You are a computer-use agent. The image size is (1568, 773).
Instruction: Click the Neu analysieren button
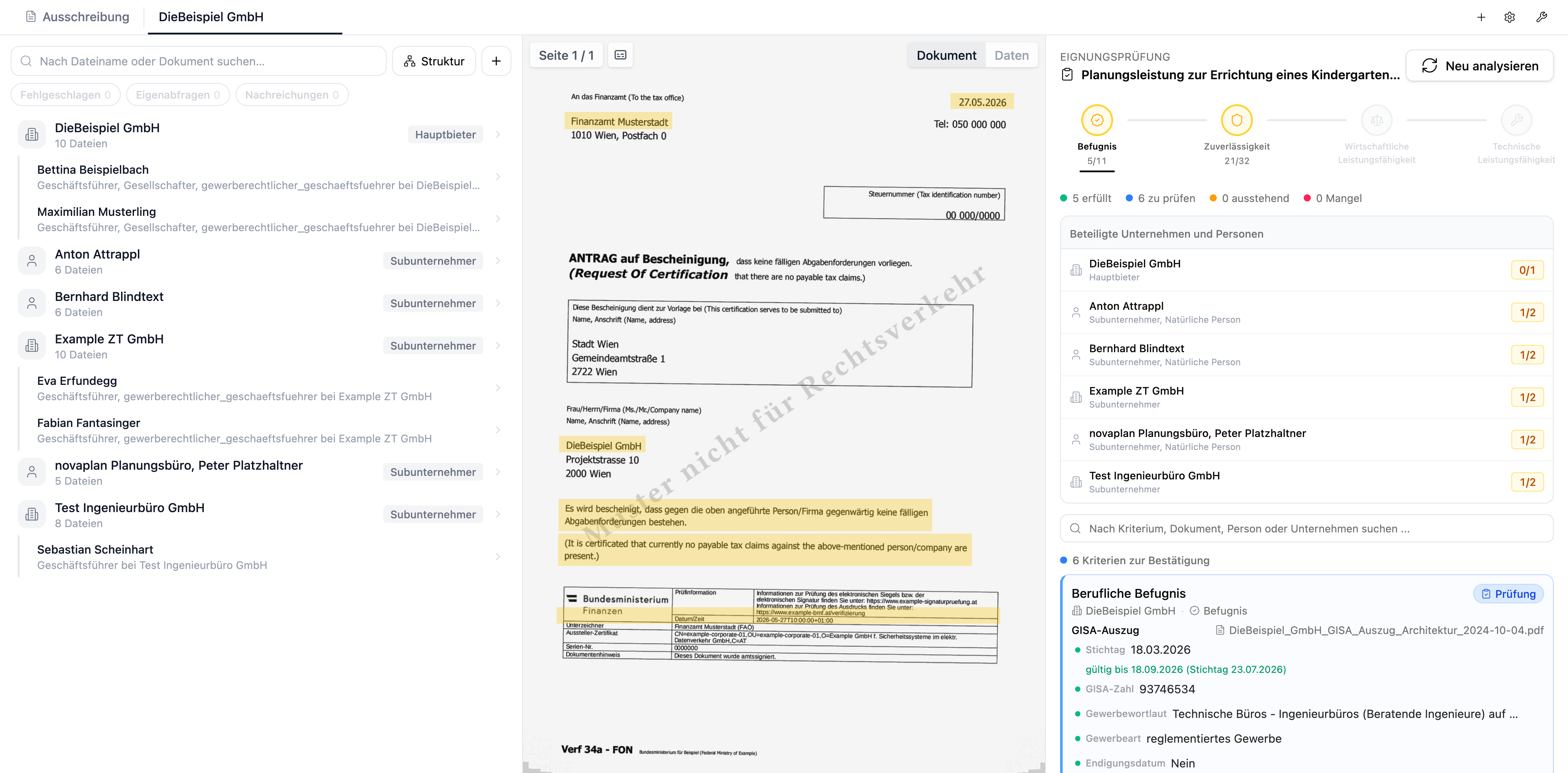(1479, 66)
